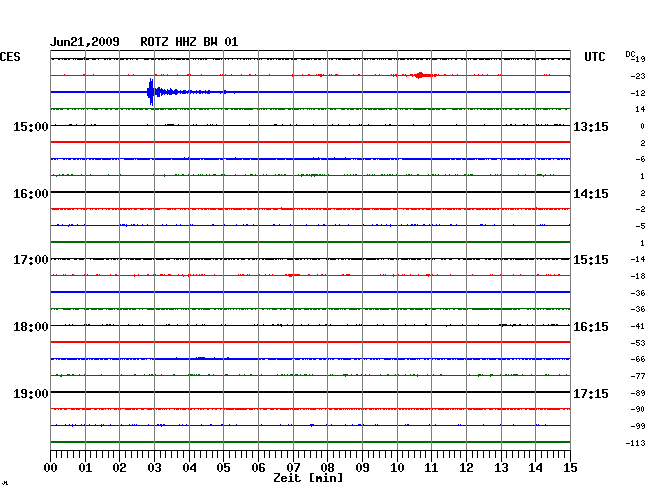Click the 18:00 local time label
Image resolution: width=650 pixels, height=494 pixels.
coord(31,327)
